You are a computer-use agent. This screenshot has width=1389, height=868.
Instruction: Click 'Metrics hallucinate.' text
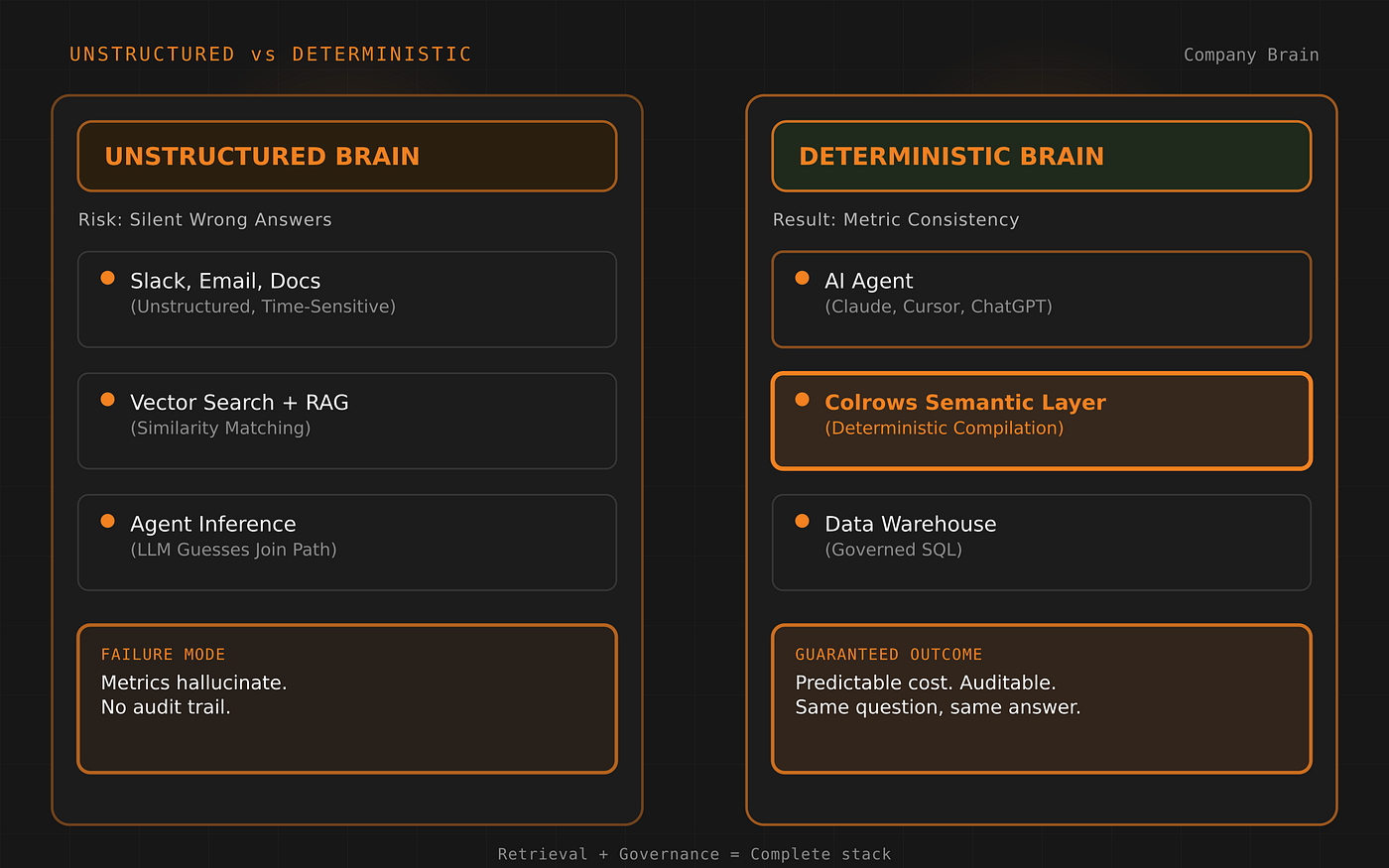194,682
